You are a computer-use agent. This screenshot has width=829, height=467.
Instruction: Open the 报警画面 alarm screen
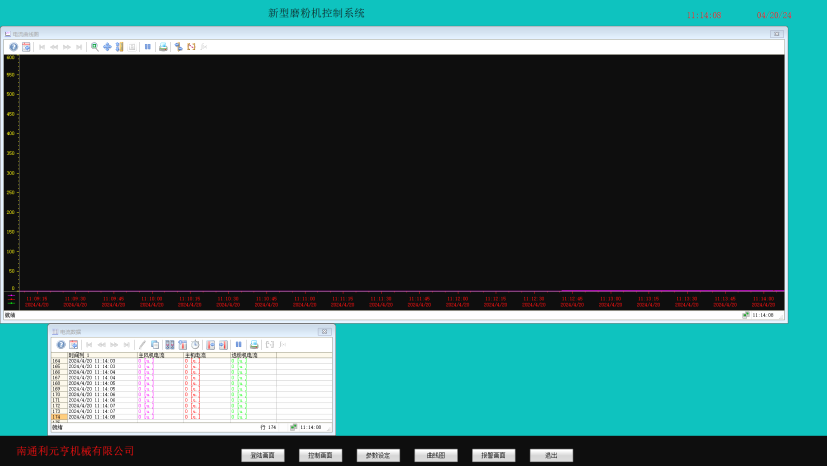click(494, 456)
